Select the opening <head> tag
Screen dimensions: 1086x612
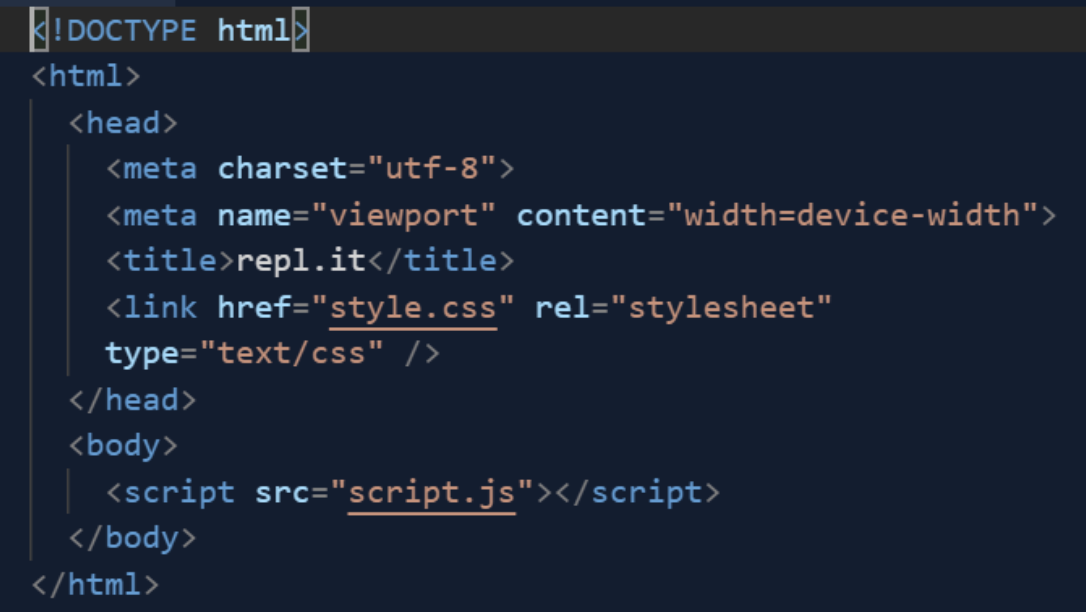[123, 123]
